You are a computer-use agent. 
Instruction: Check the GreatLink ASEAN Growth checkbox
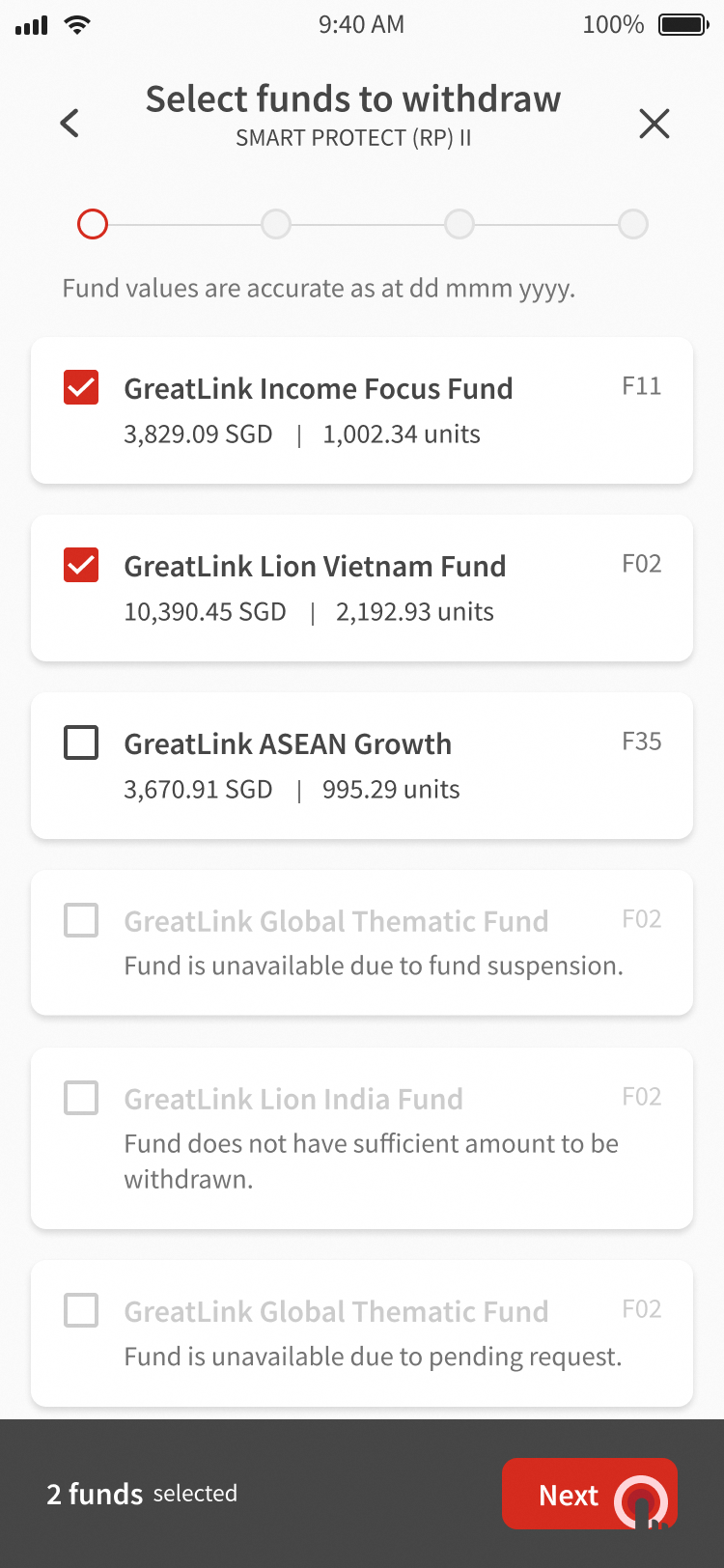[x=81, y=742]
